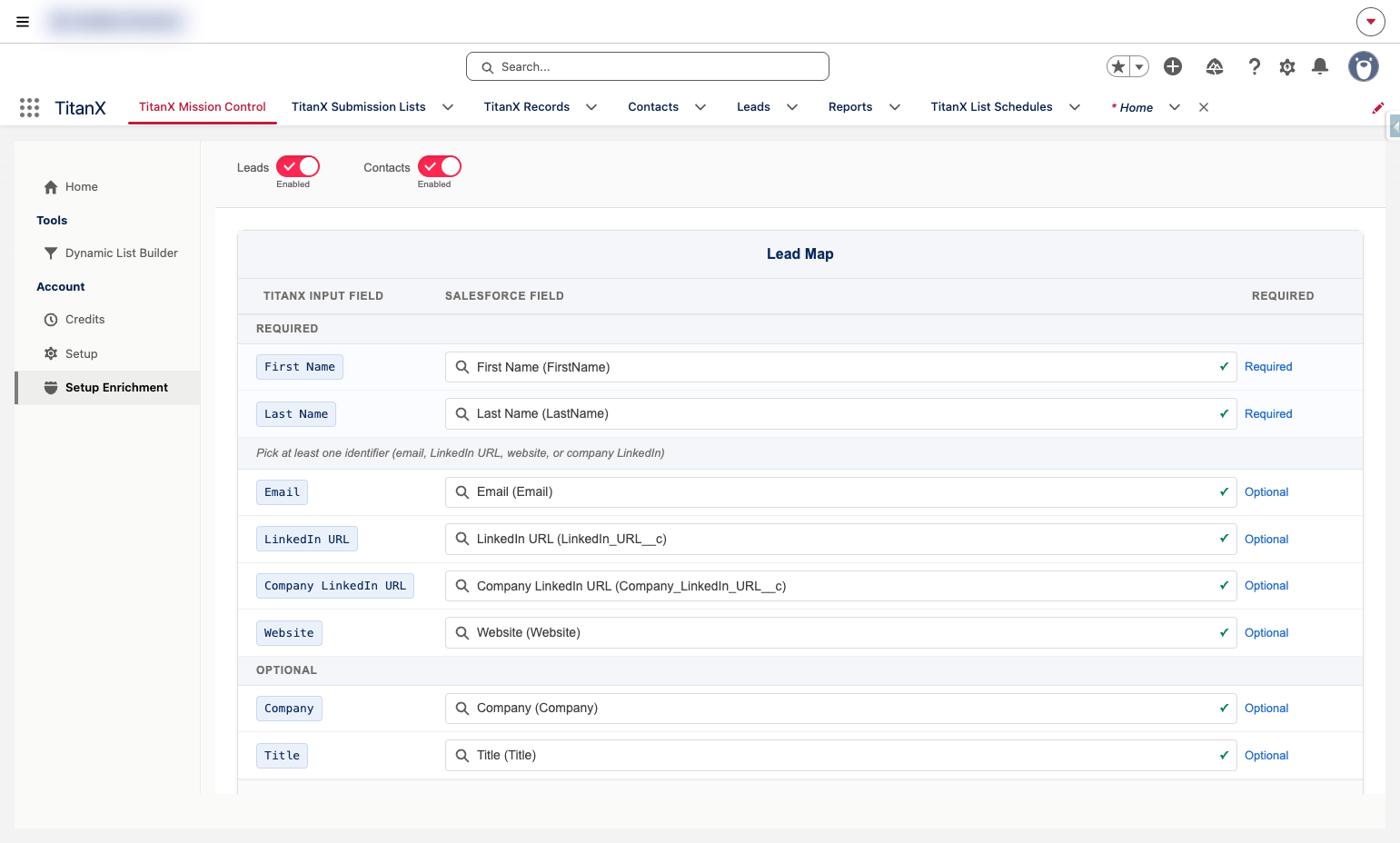Image resolution: width=1400 pixels, height=843 pixels.
Task: Click the red pencil edit navigation icon
Action: (x=1378, y=107)
